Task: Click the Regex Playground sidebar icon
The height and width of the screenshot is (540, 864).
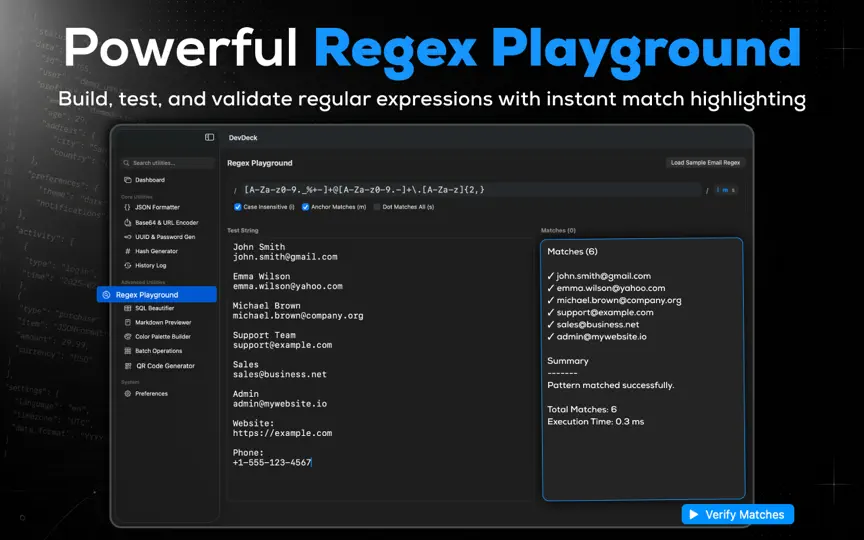Action: [x=106, y=295]
